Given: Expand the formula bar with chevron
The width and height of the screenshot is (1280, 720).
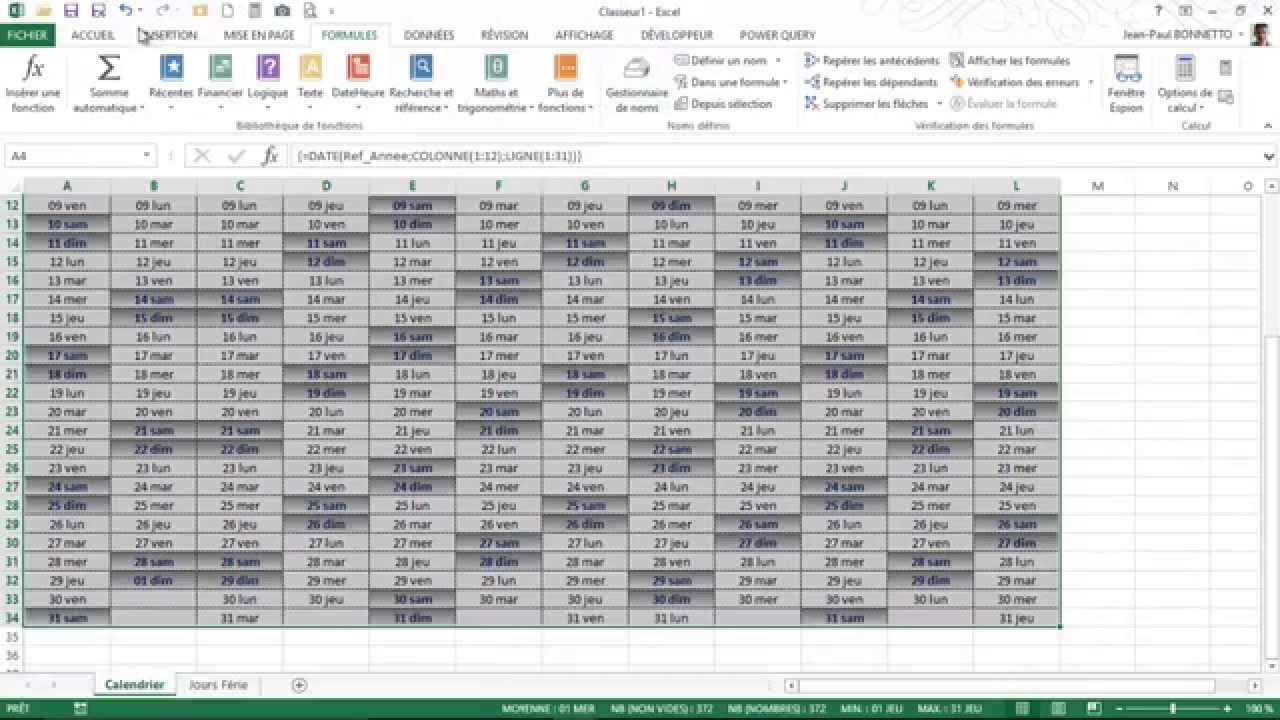Looking at the screenshot, I should click(1269, 156).
